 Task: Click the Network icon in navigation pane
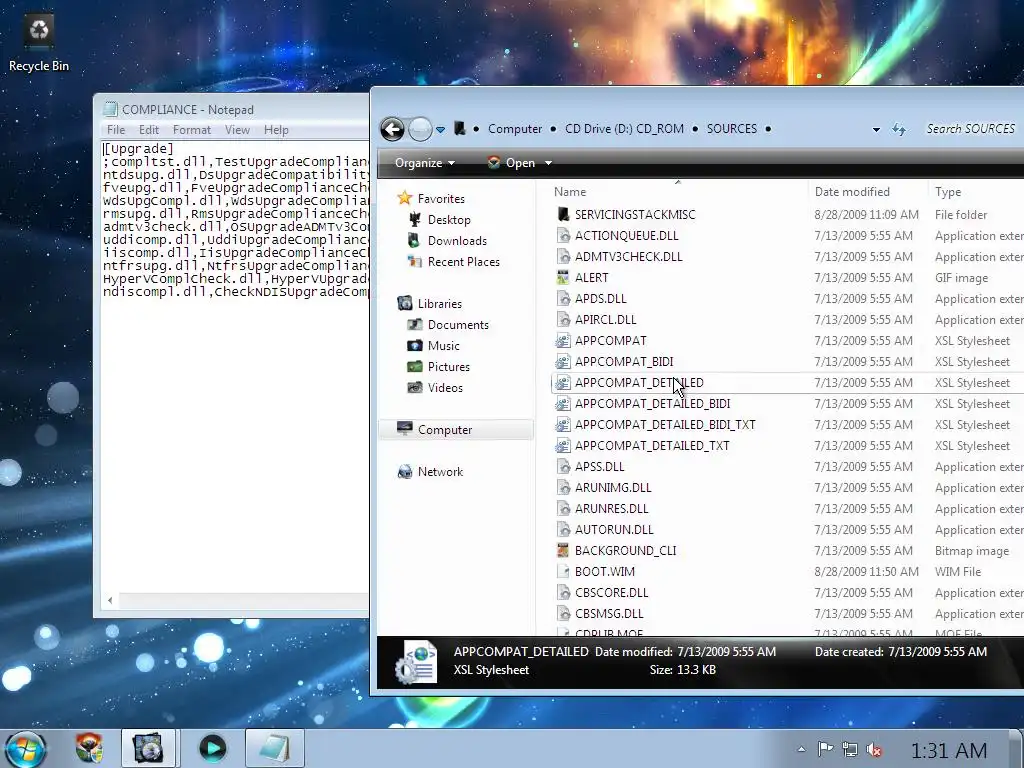[x=405, y=472]
